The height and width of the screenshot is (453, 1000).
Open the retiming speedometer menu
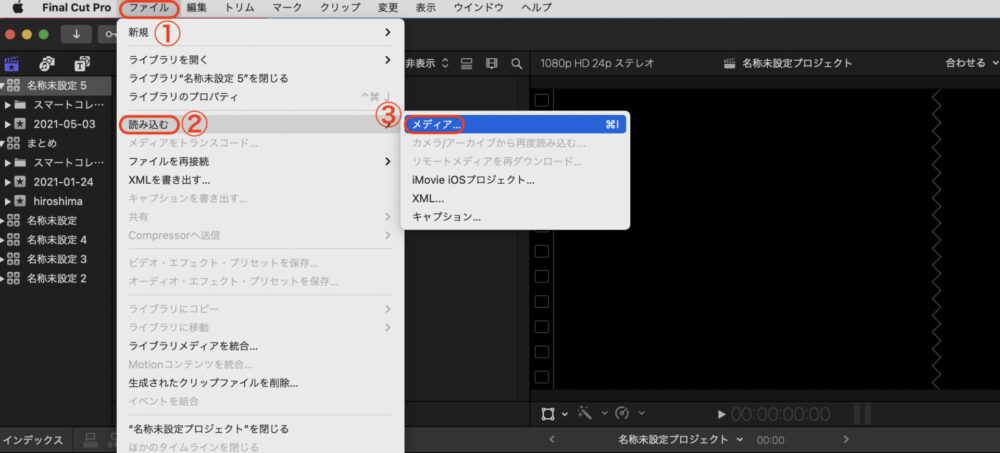coord(622,413)
